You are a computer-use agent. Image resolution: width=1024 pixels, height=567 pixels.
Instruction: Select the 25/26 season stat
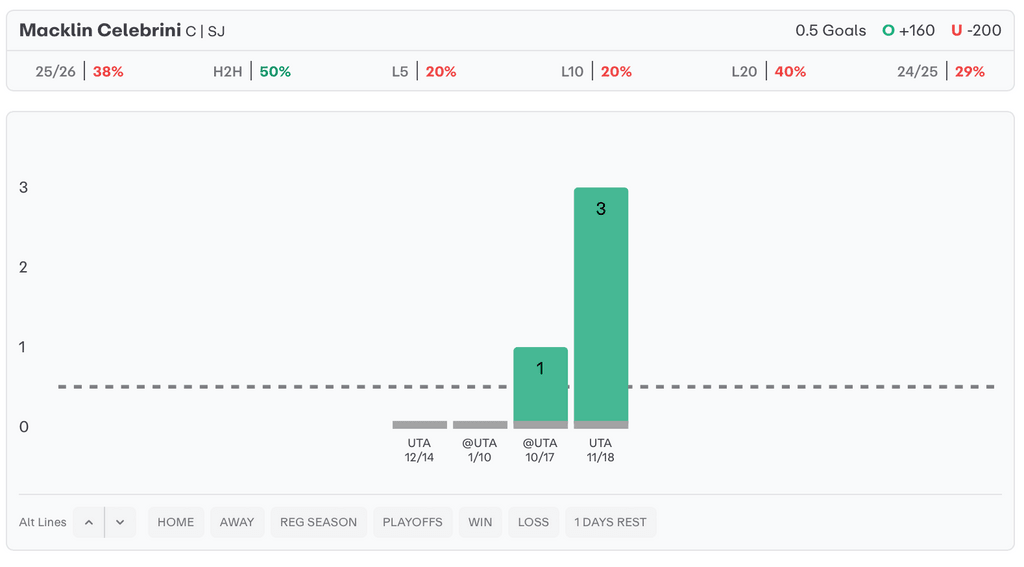click(79, 72)
